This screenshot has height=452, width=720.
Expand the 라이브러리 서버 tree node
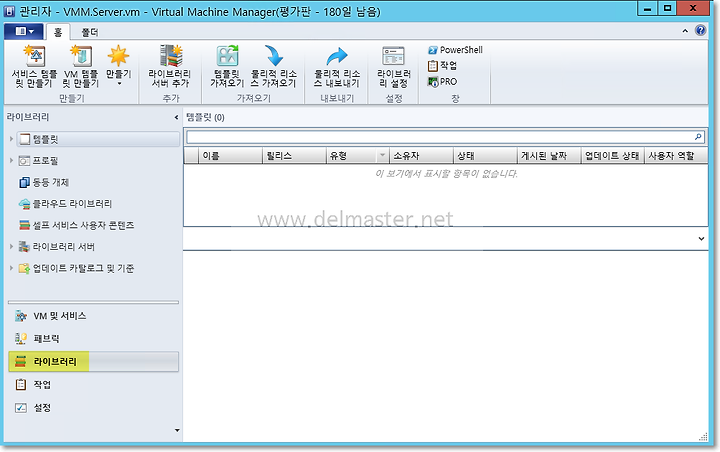click(x=11, y=246)
